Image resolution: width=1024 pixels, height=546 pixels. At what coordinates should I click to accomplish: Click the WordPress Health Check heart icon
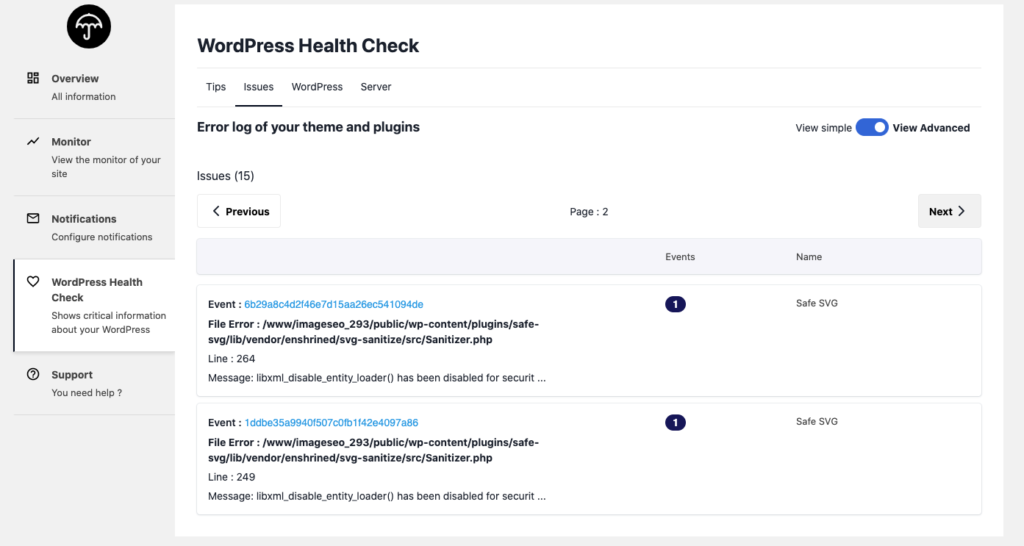tap(33, 281)
